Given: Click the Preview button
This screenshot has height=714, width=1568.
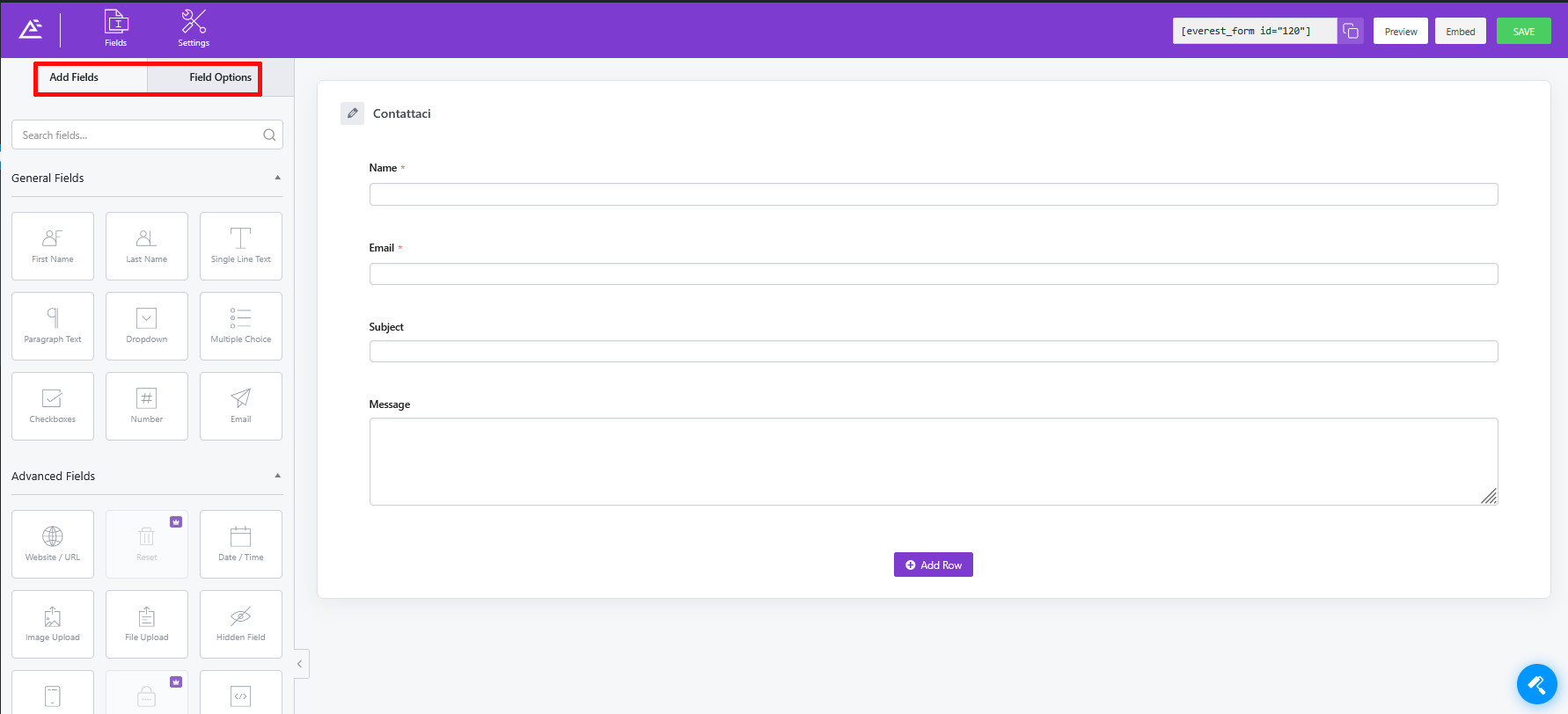Looking at the screenshot, I should [1401, 31].
